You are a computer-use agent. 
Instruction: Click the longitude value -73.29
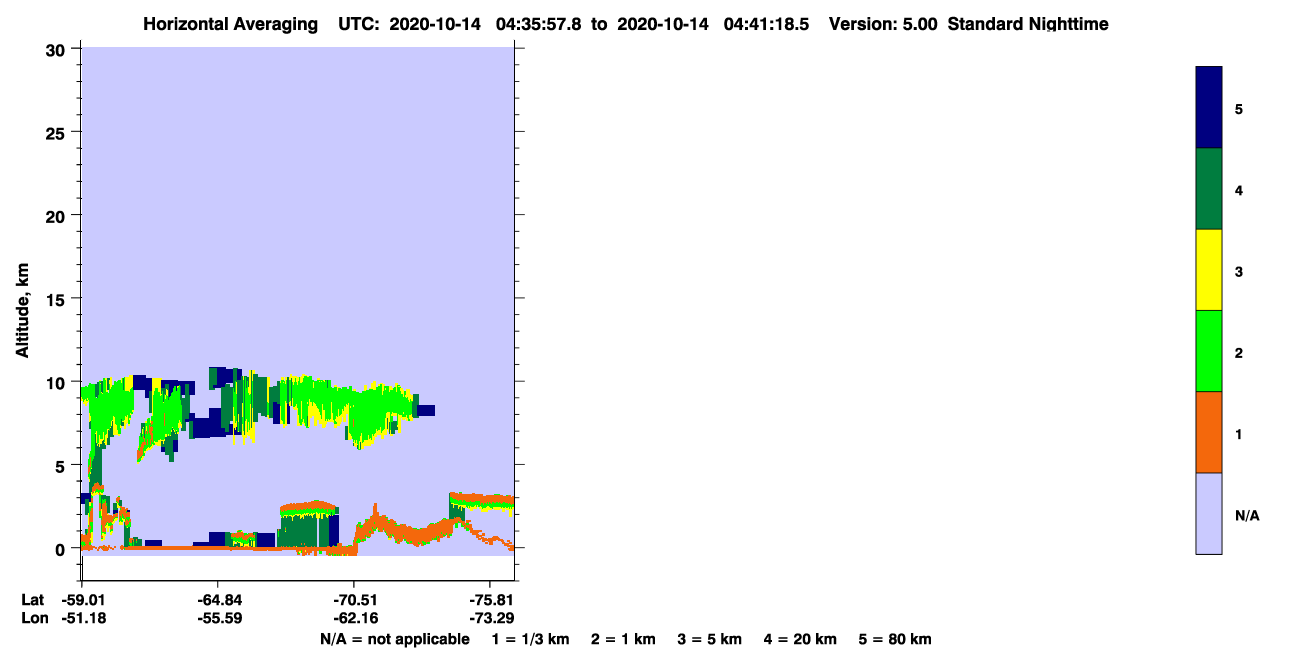[491, 618]
